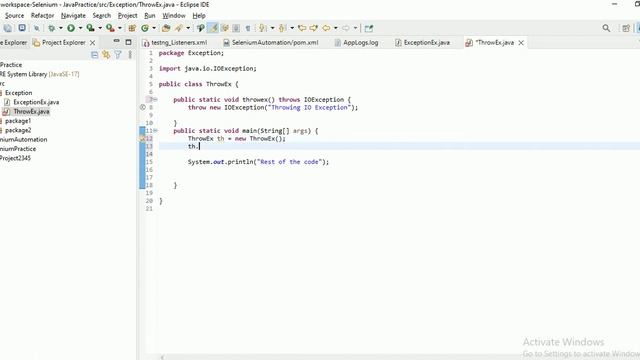This screenshot has width=640, height=360.
Task: Open the Window menu
Action: [x=174, y=16]
